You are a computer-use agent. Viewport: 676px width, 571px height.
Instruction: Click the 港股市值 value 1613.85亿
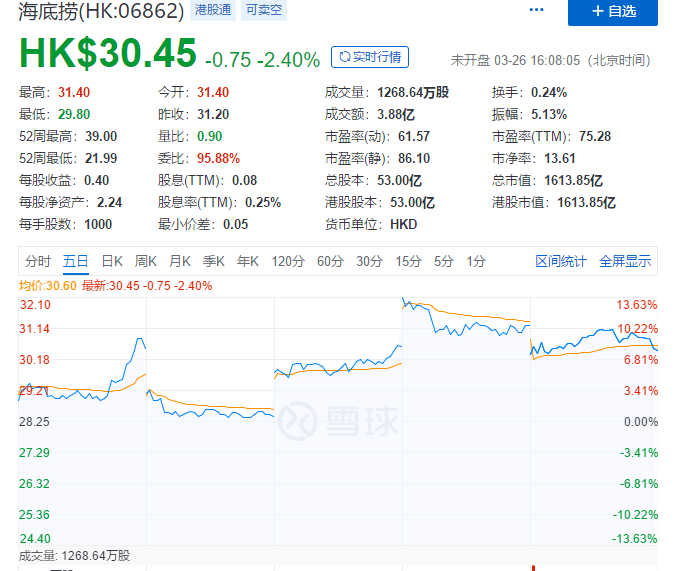coord(586,202)
